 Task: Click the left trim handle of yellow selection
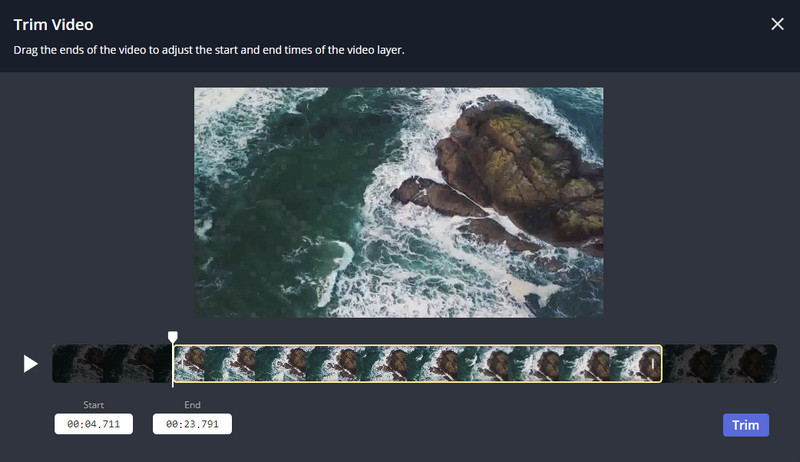coord(182,364)
